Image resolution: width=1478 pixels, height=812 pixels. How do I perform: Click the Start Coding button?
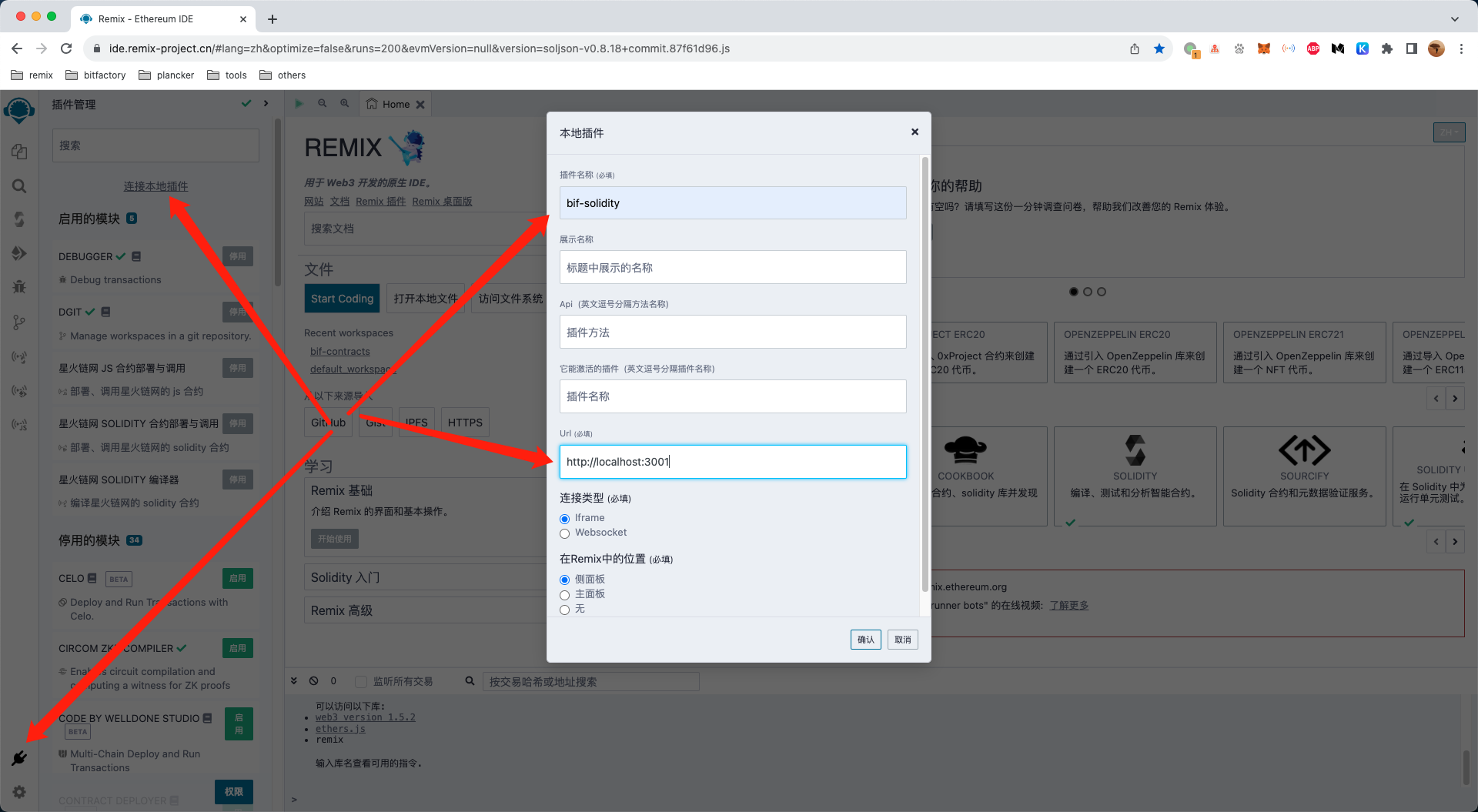(342, 299)
